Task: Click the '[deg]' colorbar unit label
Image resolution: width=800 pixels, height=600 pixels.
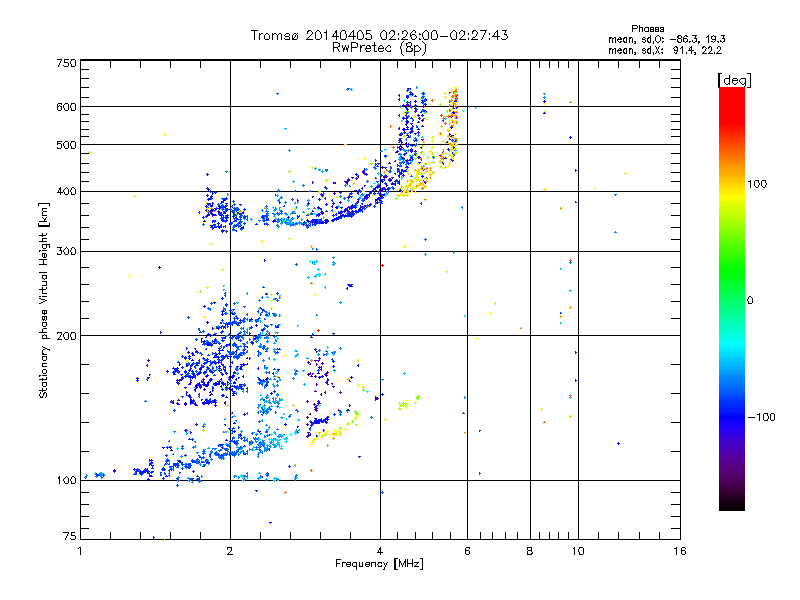Action: tap(734, 80)
